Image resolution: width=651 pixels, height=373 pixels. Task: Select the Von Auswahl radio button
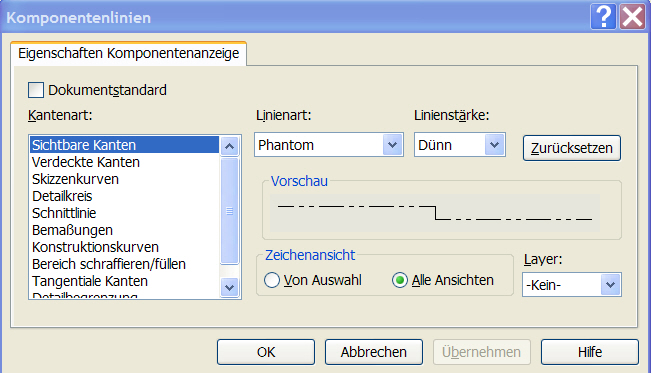coord(272,280)
